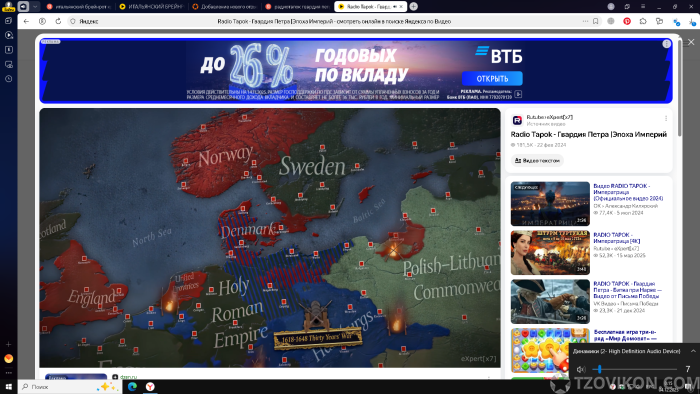Open the extensions puzzle icon
The height and width of the screenshot is (394, 700).
point(643,21)
